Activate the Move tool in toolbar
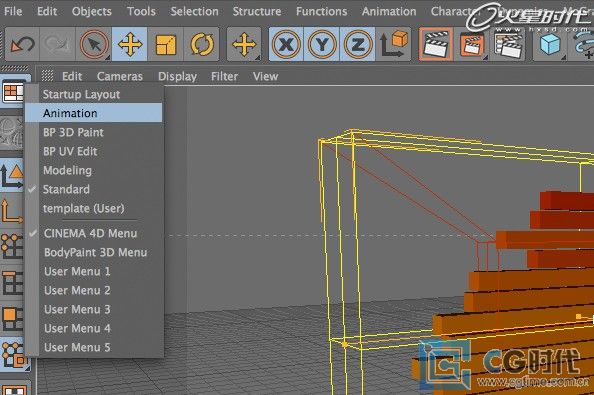The width and height of the screenshot is (594, 395). [x=130, y=44]
